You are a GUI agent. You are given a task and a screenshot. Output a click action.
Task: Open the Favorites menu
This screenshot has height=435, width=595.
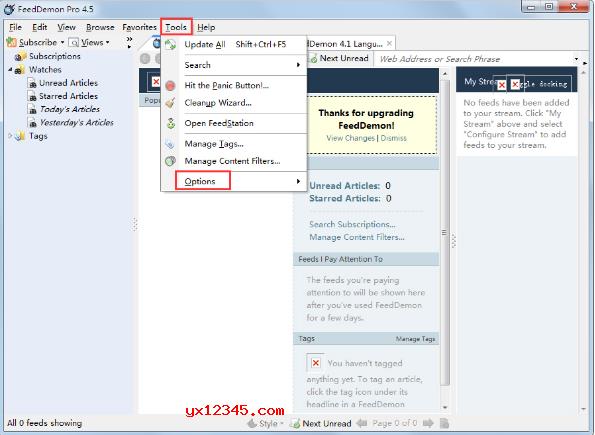click(139, 27)
